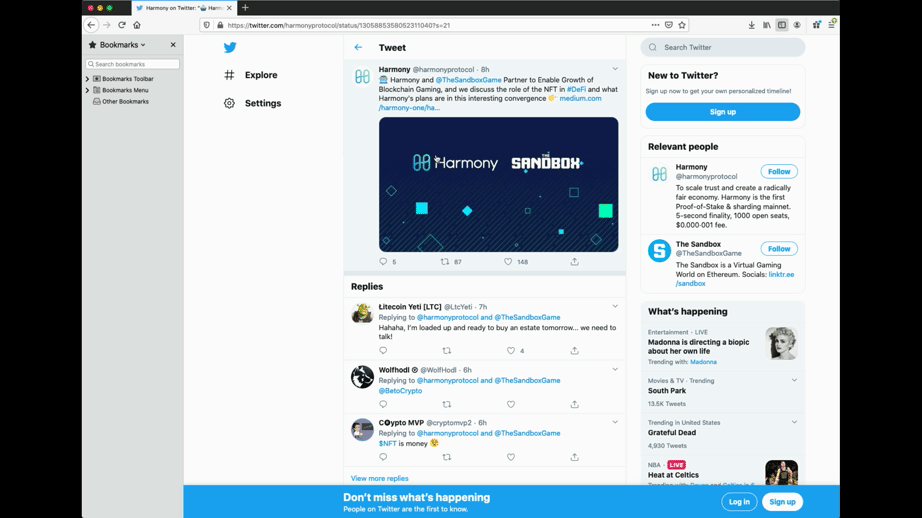
Task: Go to browser home page
Action: (x=137, y=25)
